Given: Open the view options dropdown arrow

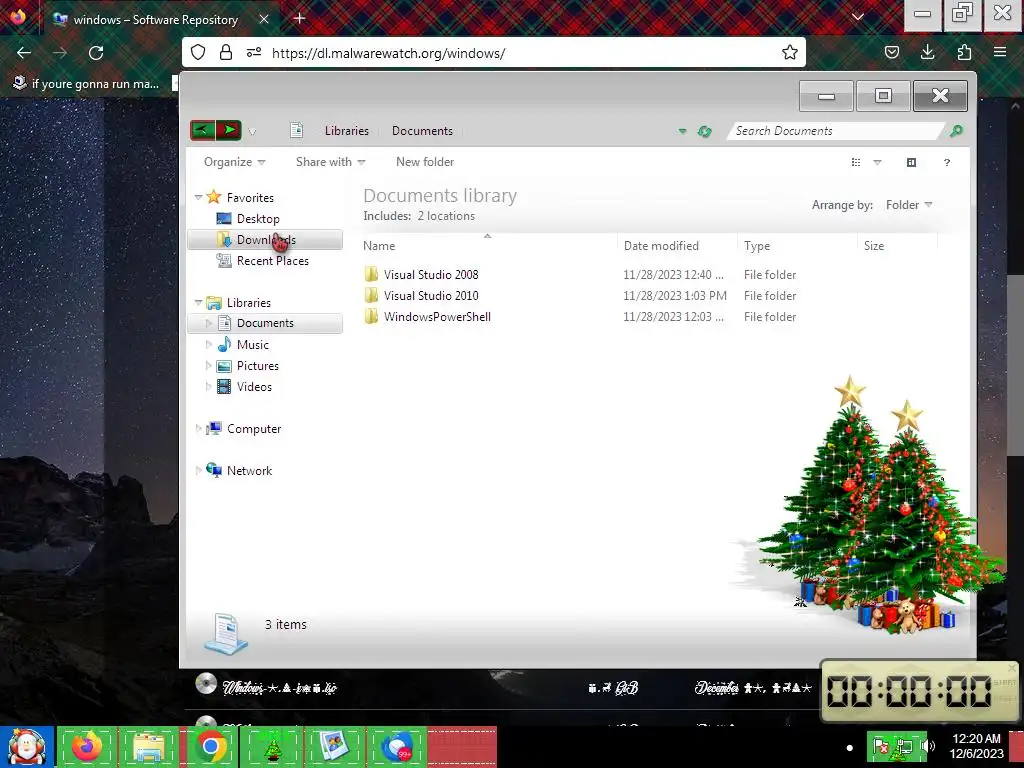Looking at the screenshot, I should click(877, 163).
